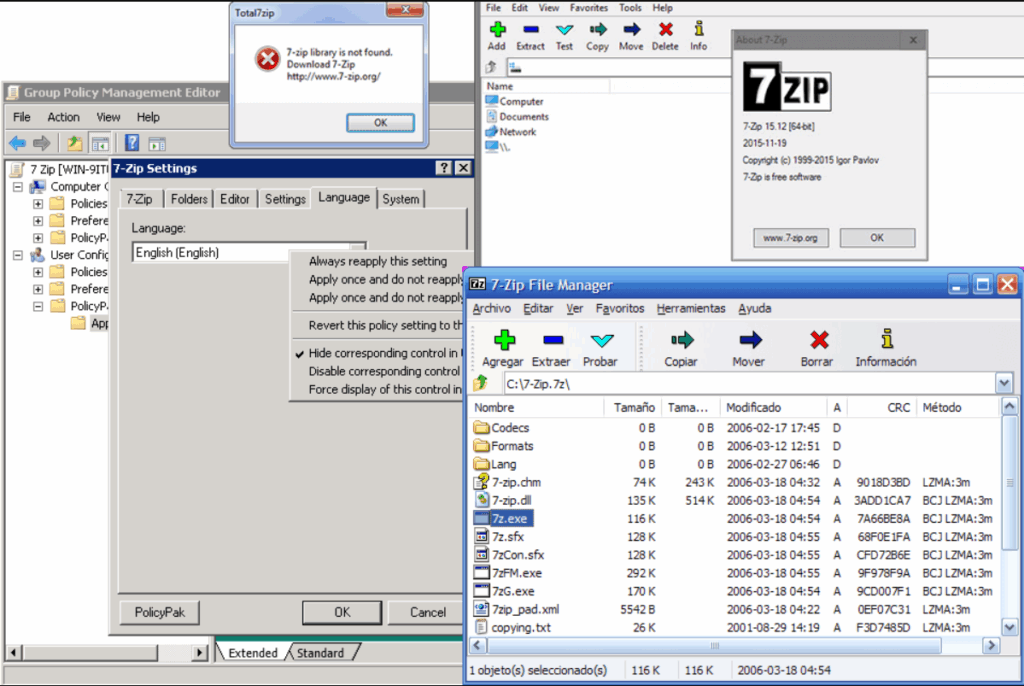Image resolution: width=1024 pixels, height=686 pixels.
Task: Click the Copy toolbar icon
Action: point(598,29)
